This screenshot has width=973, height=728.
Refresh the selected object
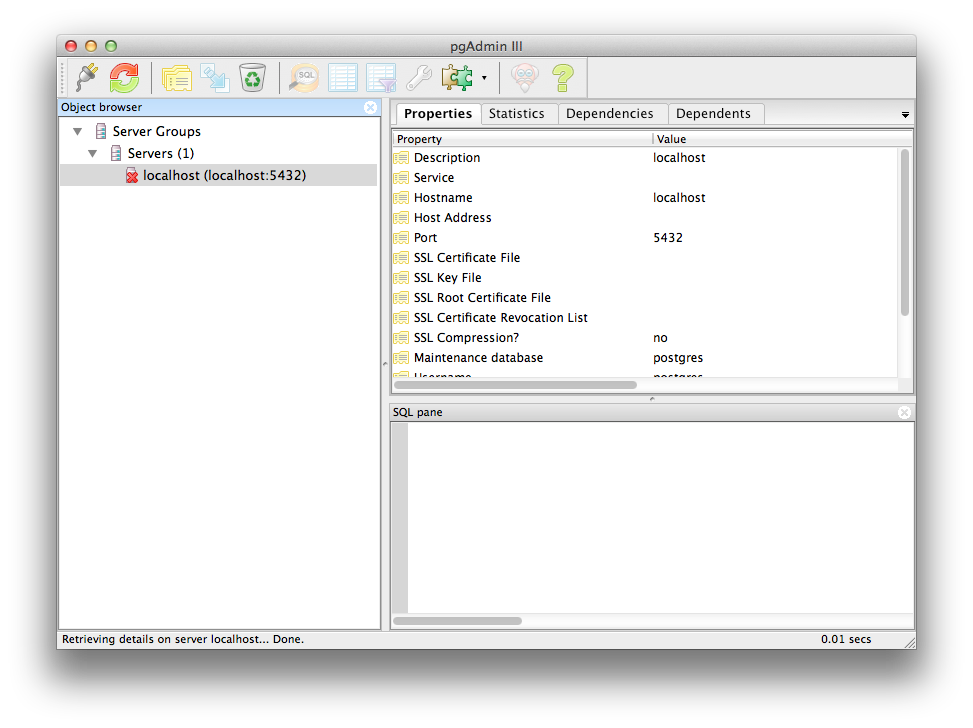[124, 77]
